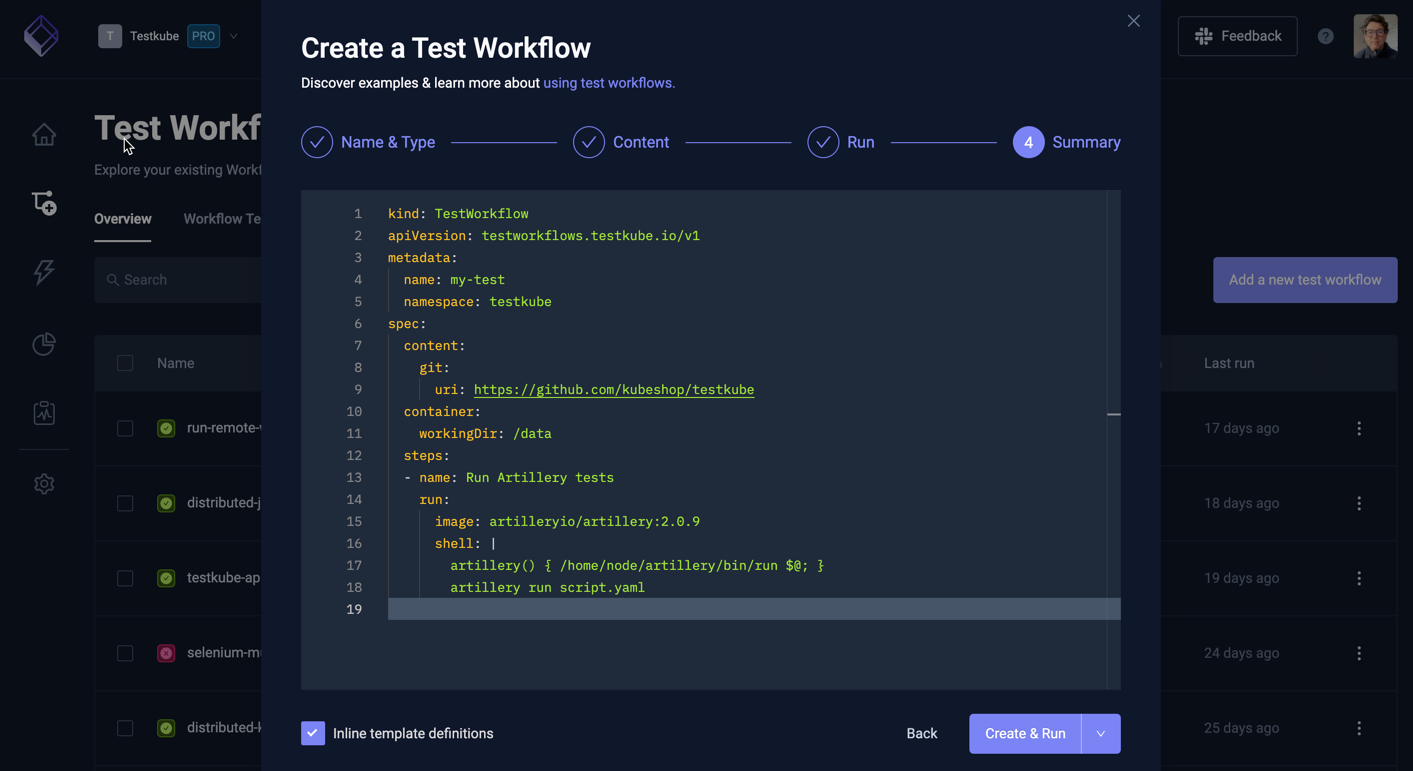Click the passed status icon for distributed-k workflow
1413x771 pixels.
pos(166,728)
